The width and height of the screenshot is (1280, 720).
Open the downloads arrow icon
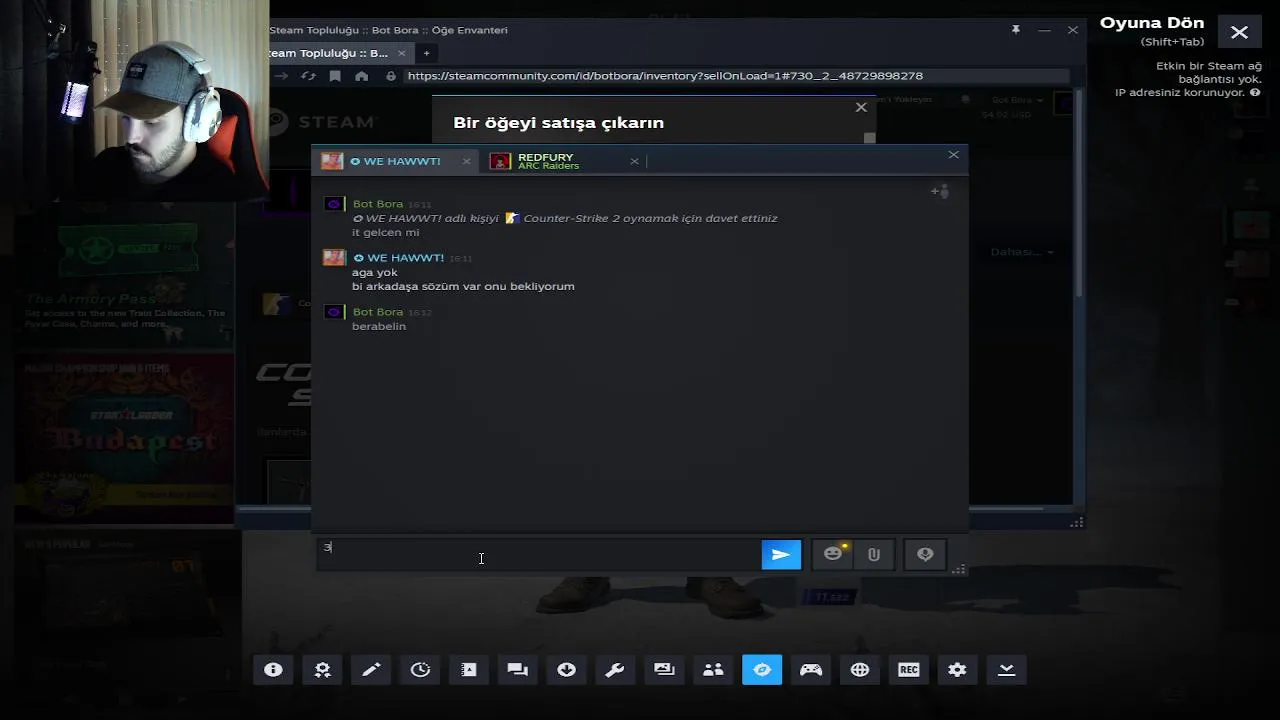click(567, 670)
